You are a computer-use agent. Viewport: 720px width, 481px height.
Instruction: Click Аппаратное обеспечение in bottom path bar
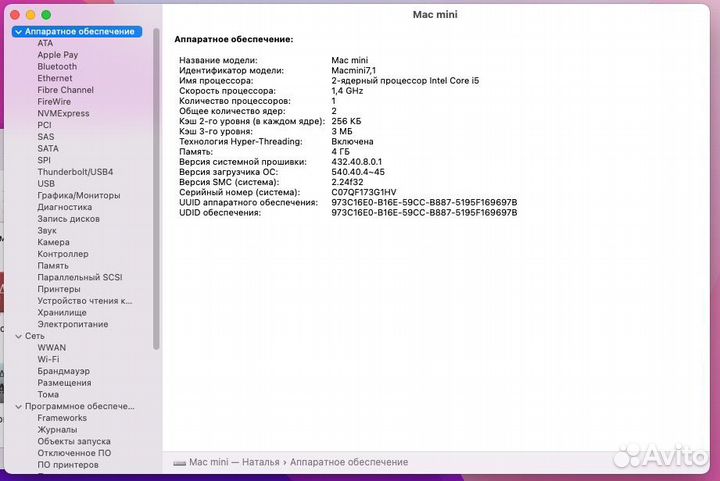350,462
